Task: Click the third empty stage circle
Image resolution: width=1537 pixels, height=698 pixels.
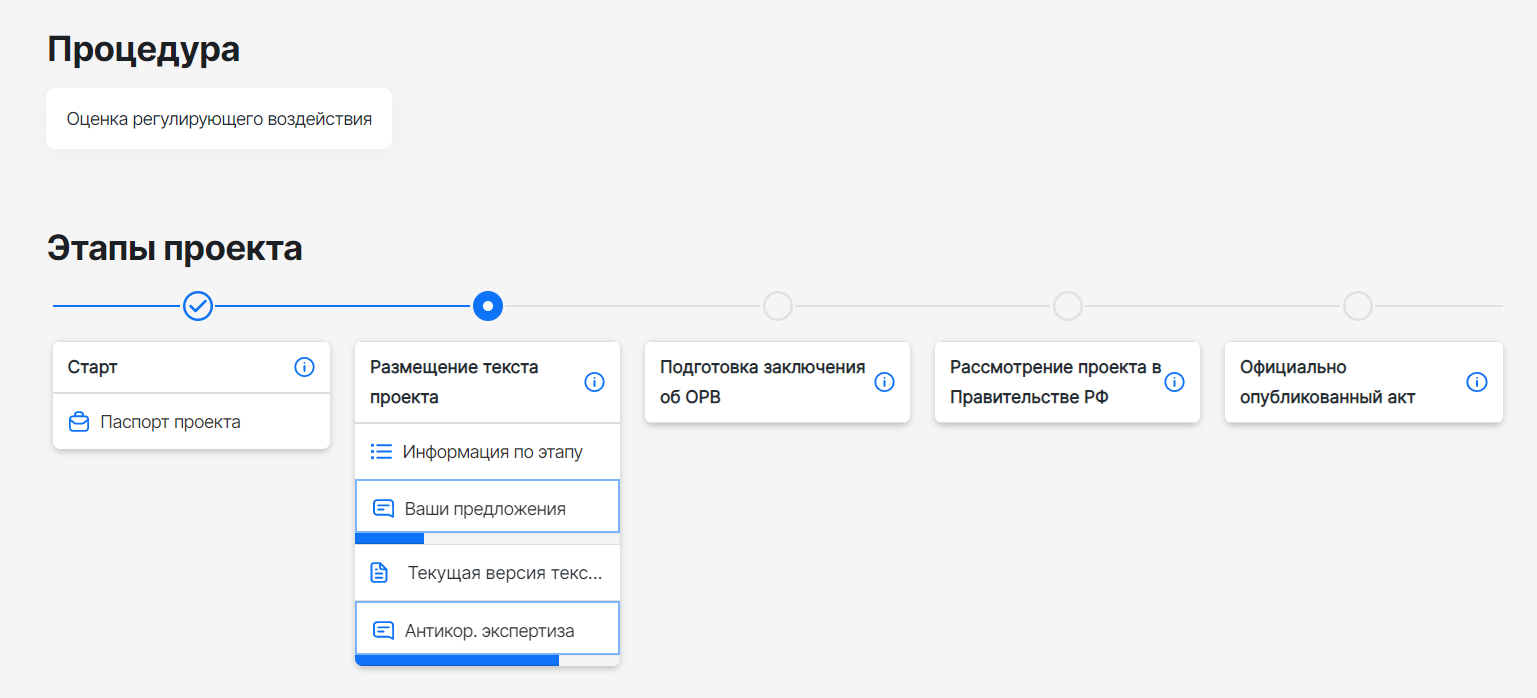Action: [778, 306]
